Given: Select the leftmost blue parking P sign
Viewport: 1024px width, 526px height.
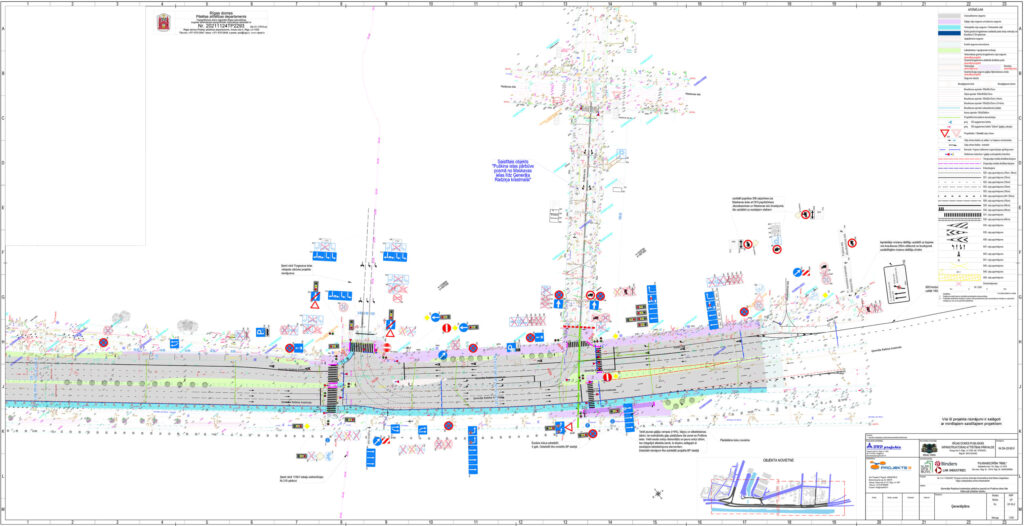Looking at the screenshot, I should pos(260,332).
